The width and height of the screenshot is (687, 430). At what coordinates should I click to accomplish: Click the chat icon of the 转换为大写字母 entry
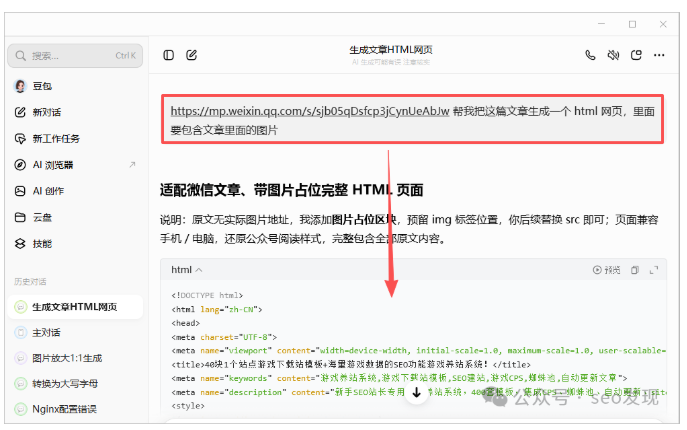pos(20,384)
